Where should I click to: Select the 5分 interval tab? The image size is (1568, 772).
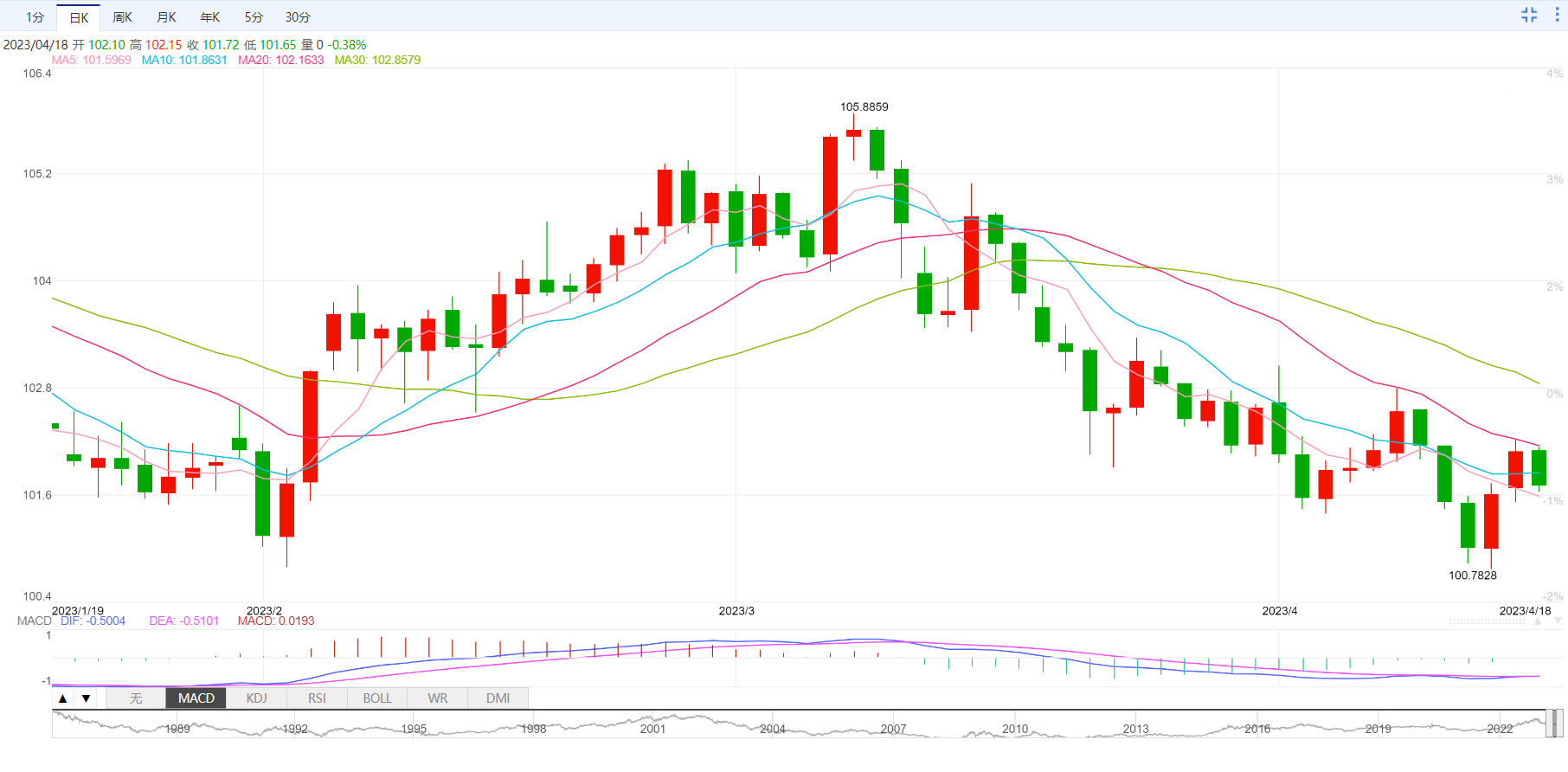(x=254, y=17)
